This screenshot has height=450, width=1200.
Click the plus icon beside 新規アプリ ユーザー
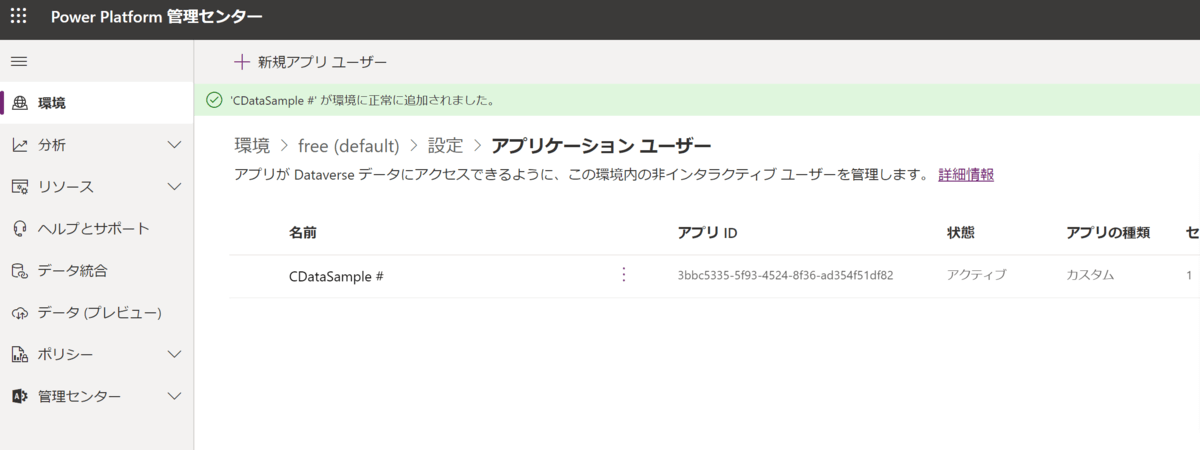[x=241, y=62]
